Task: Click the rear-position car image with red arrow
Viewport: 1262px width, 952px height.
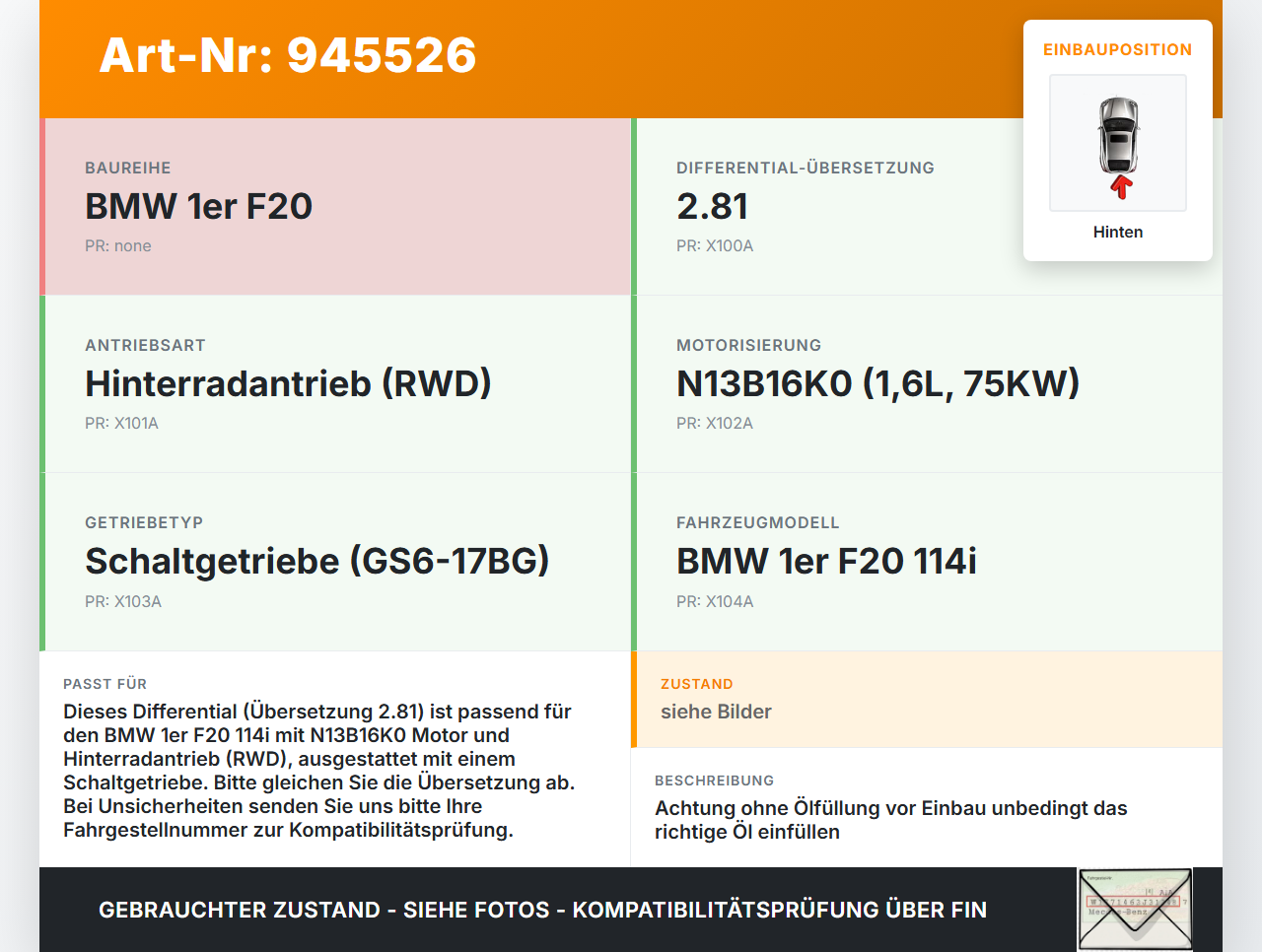Action: 1118,143
